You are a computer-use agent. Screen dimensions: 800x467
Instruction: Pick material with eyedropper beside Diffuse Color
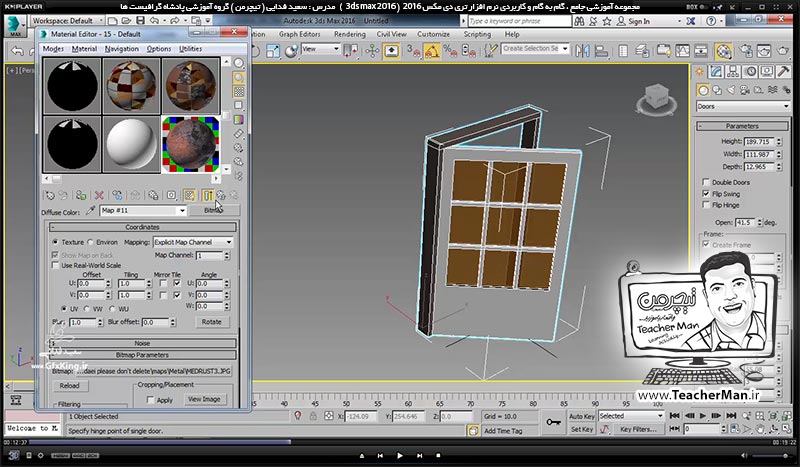pos(90,210)
